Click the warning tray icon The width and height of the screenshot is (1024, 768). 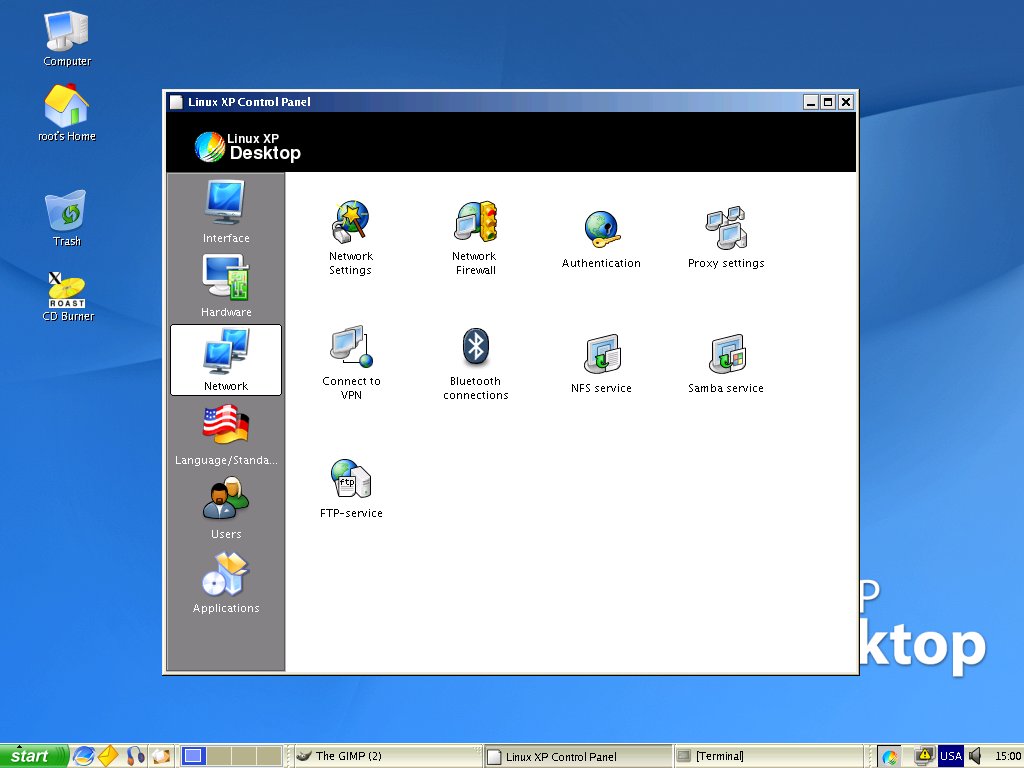pos(923,756)
